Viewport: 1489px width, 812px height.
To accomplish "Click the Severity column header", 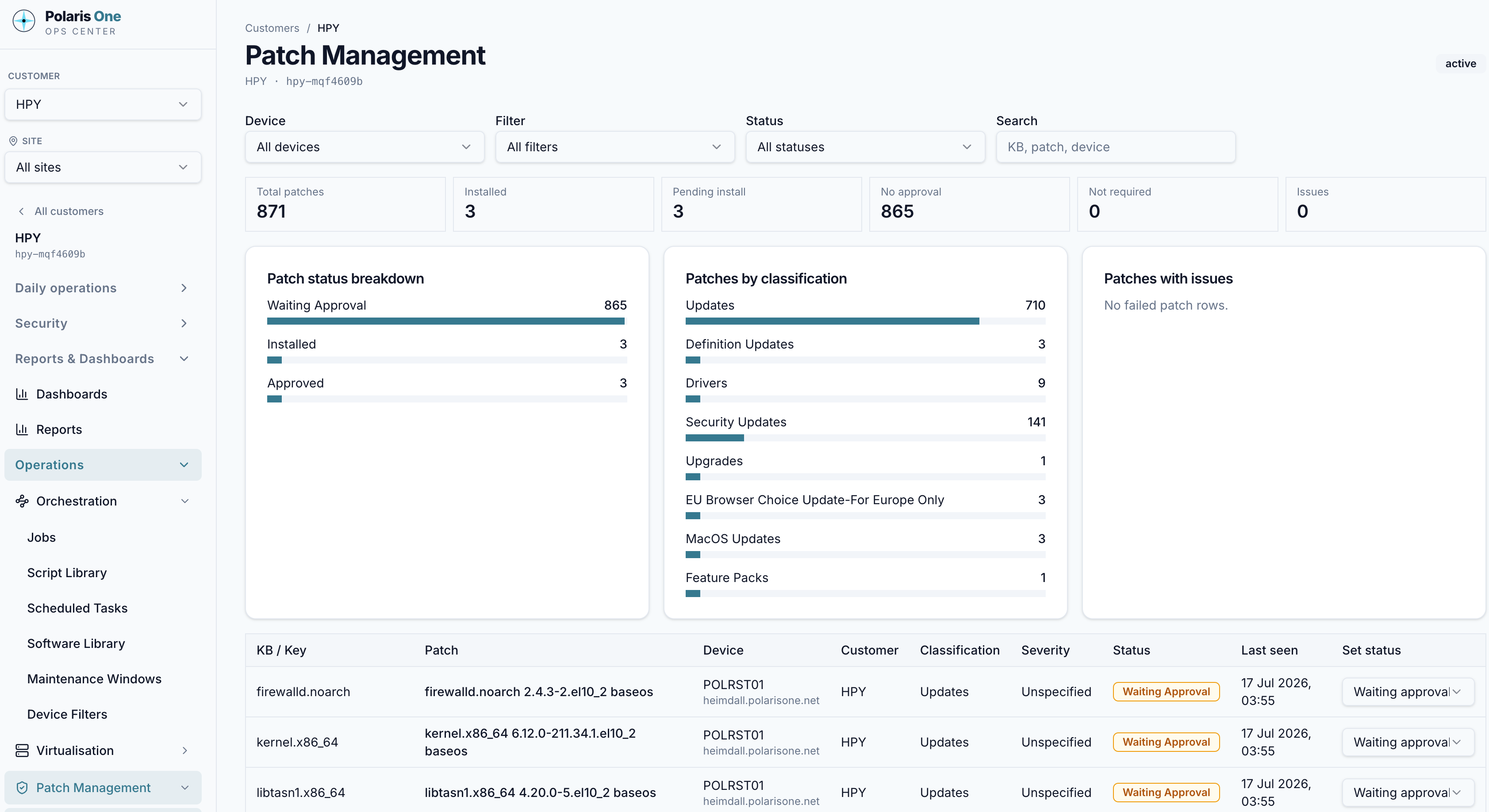I will point(1045,650).
